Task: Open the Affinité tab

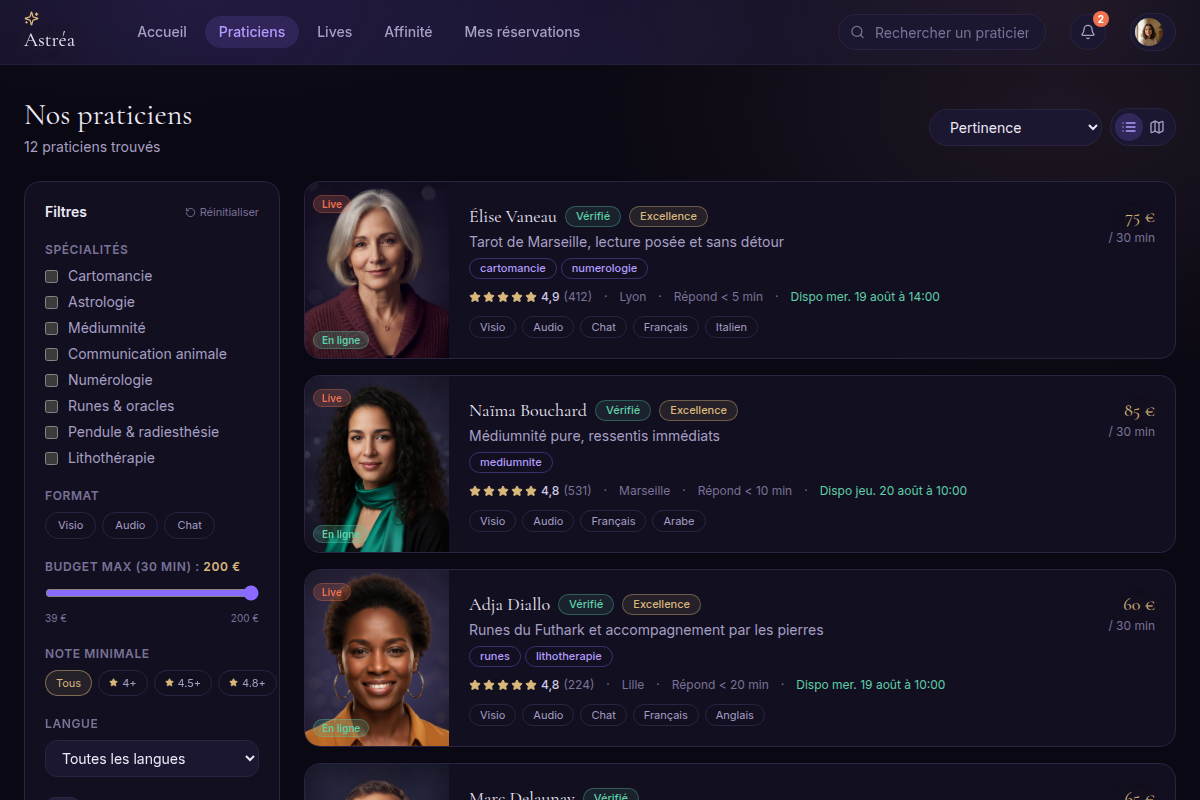Action: [x=408, y=32]
